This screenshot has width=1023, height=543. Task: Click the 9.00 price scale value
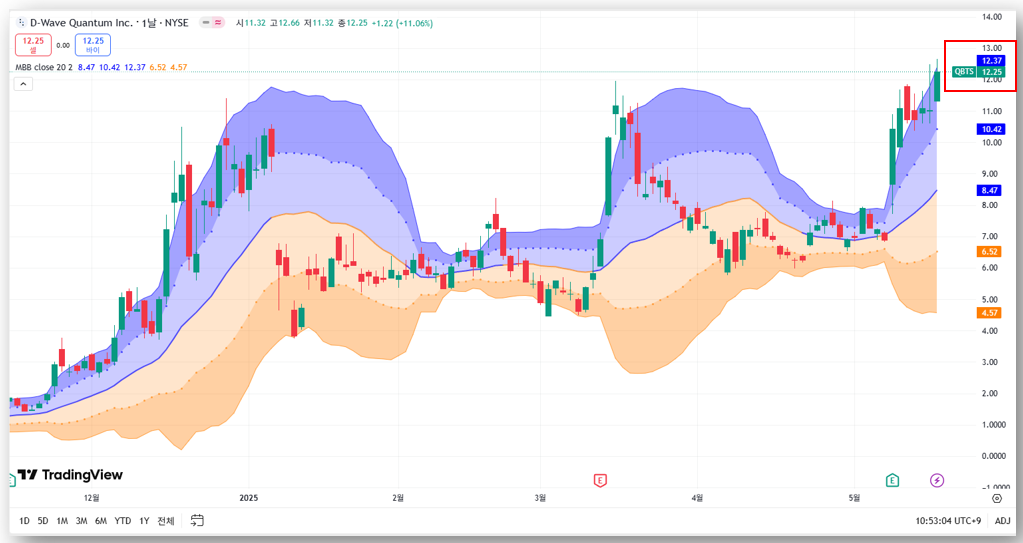pyautogui.click(x=990, y=174)
